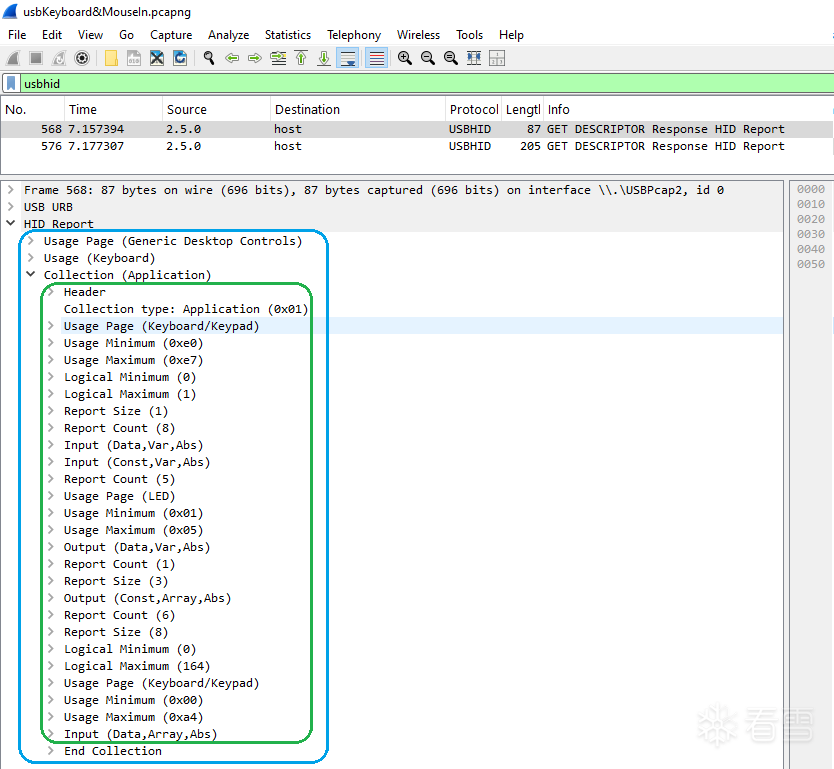This screenshot has height=769, width=834.
Task: Sort packets by the Protocol column header
Action: tap(473, 110)
